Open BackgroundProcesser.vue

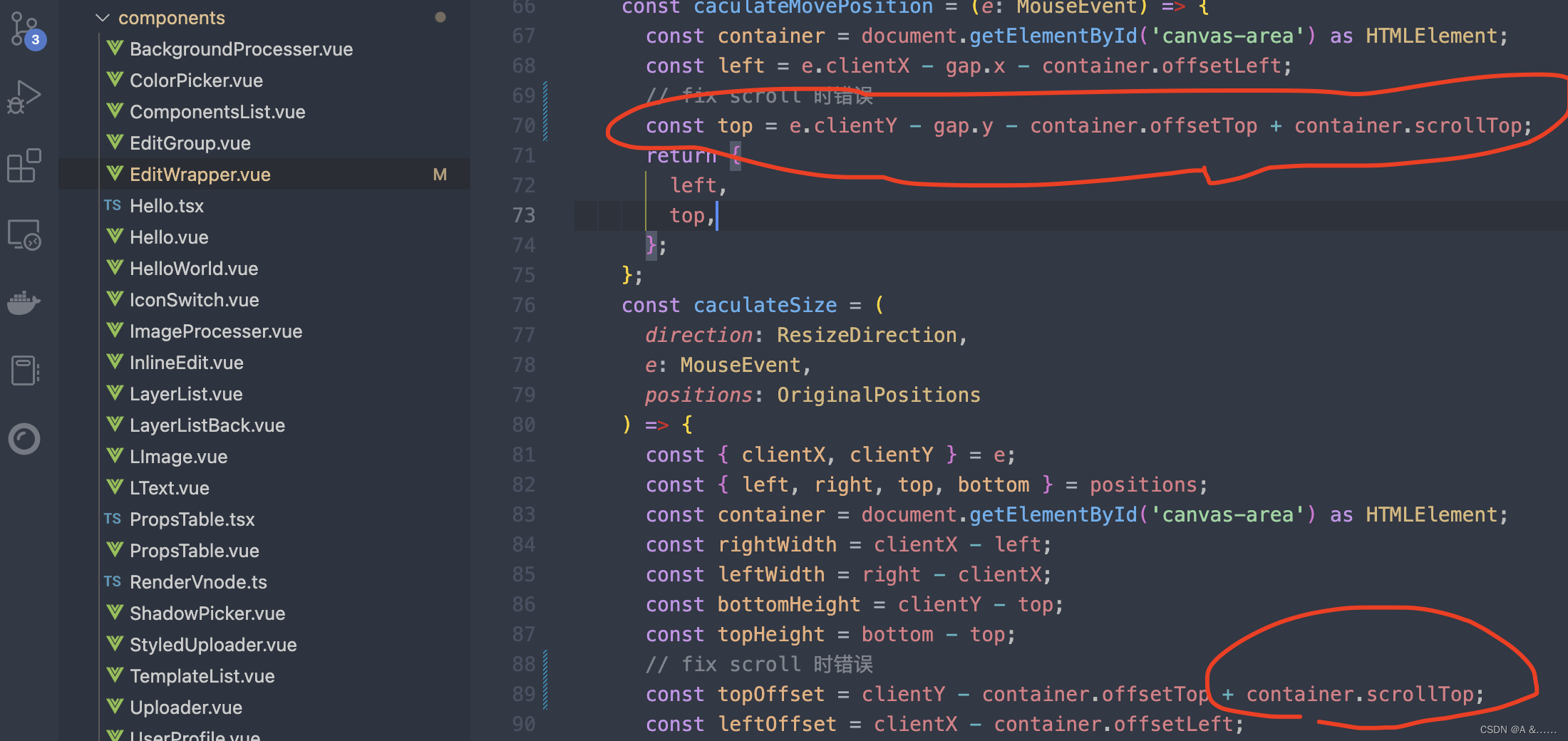click(241, 49)
